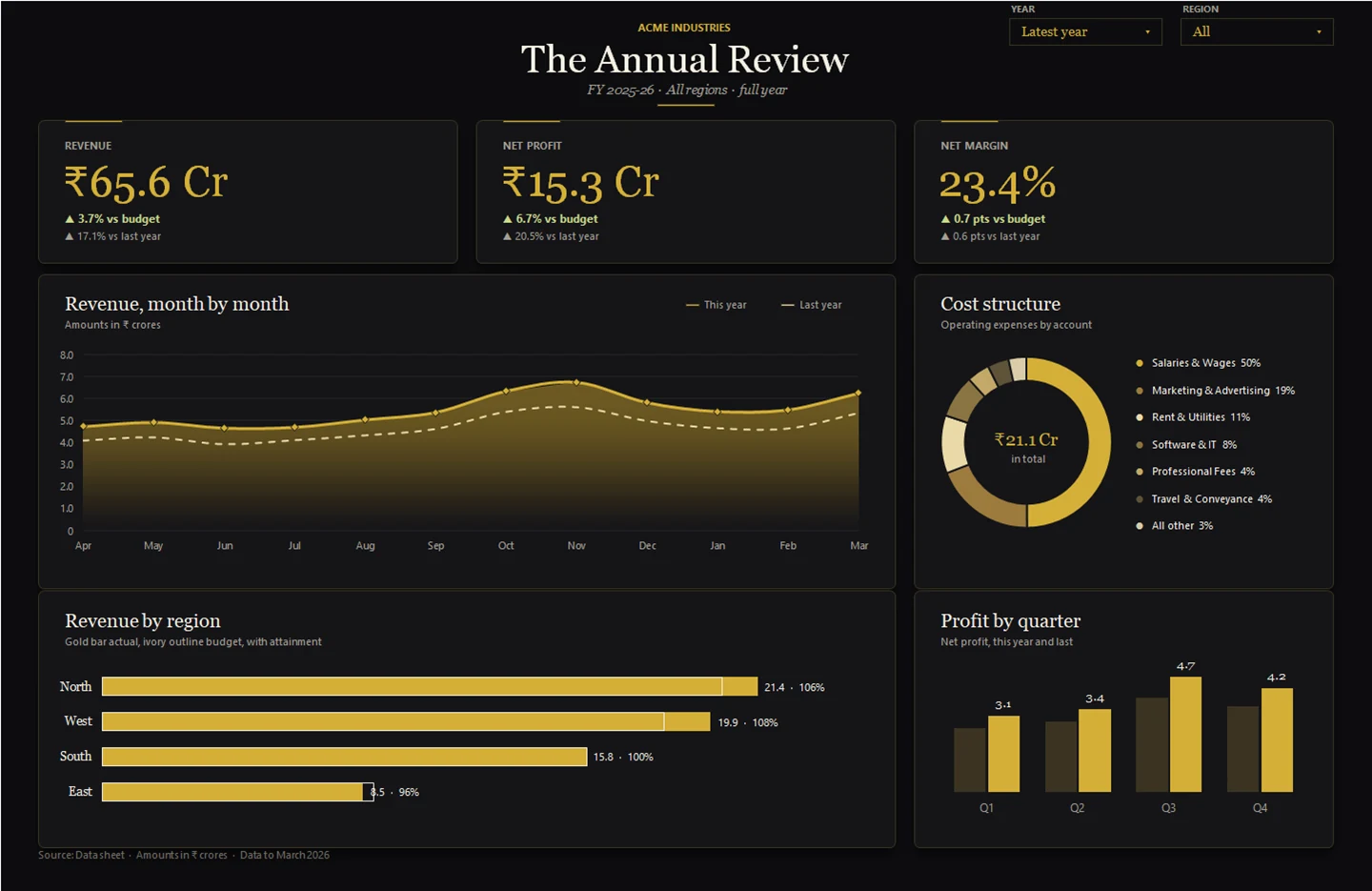
Task: Click the 'Last year' chart legend entry
Action: 812,305
